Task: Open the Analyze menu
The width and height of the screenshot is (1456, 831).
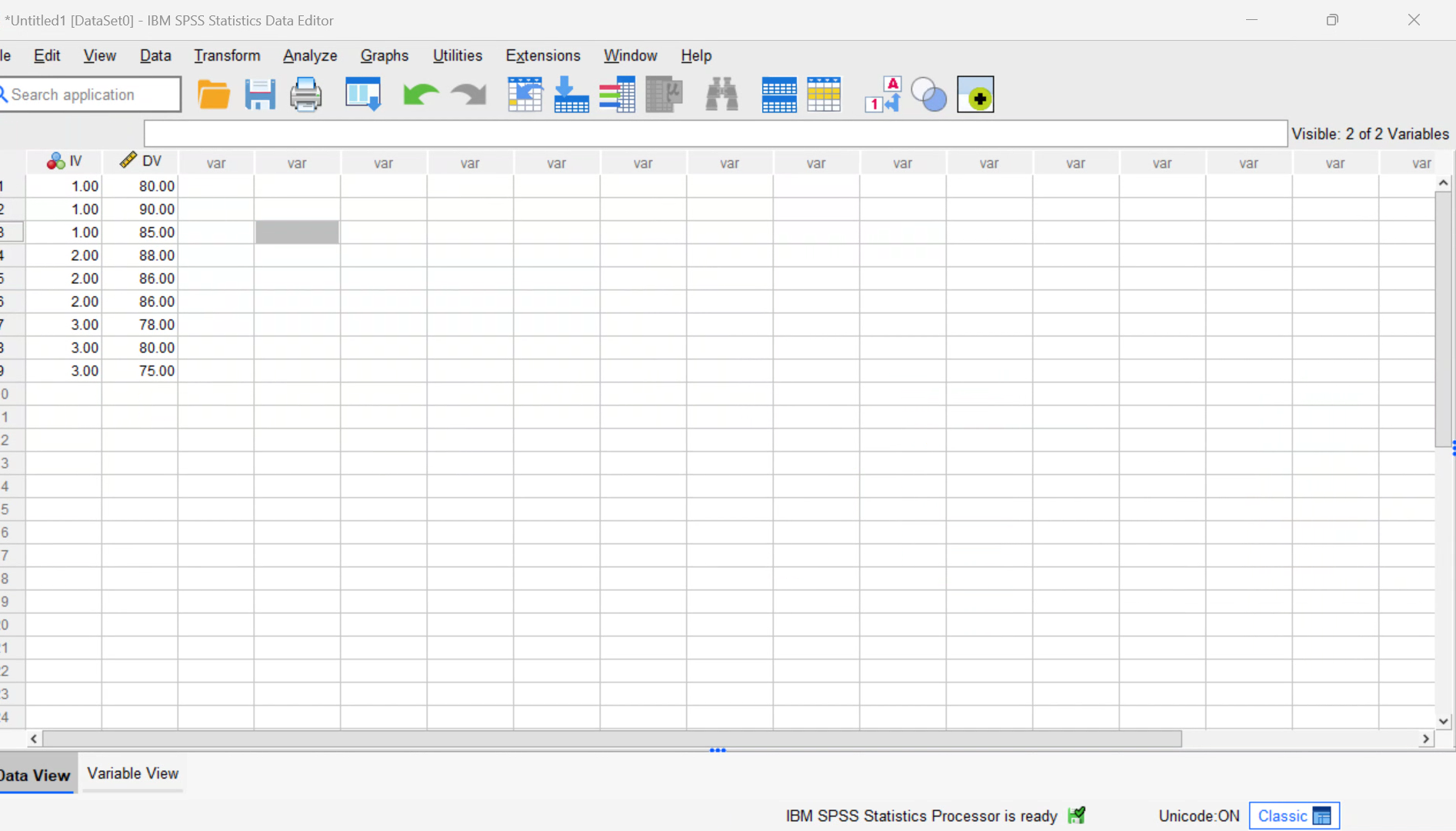Action: (310, 55)
